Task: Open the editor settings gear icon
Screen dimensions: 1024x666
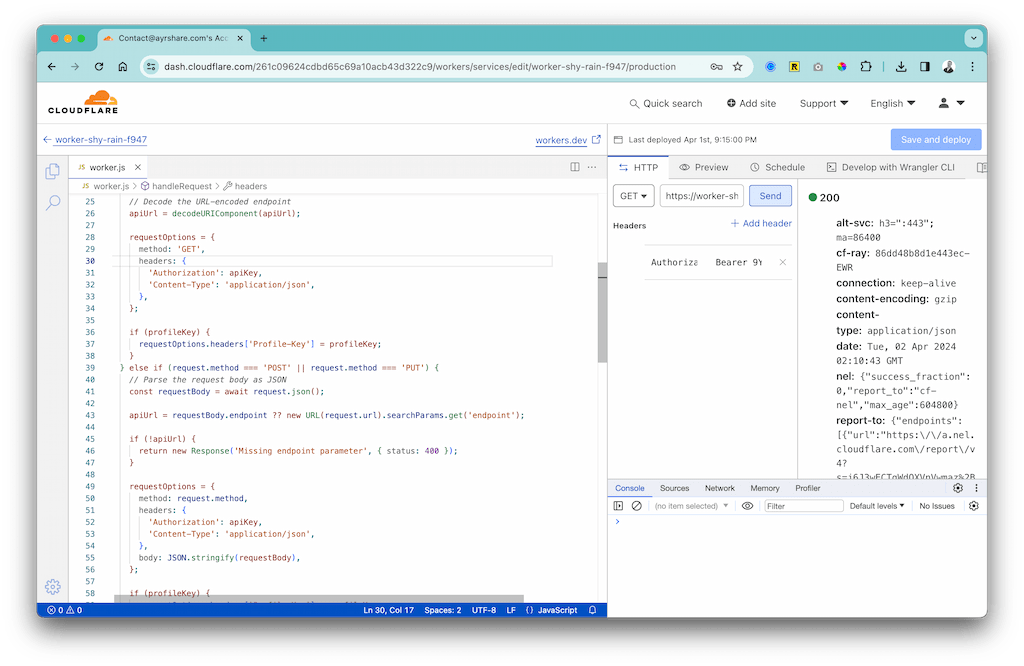Action: click(x=53, y=586)
